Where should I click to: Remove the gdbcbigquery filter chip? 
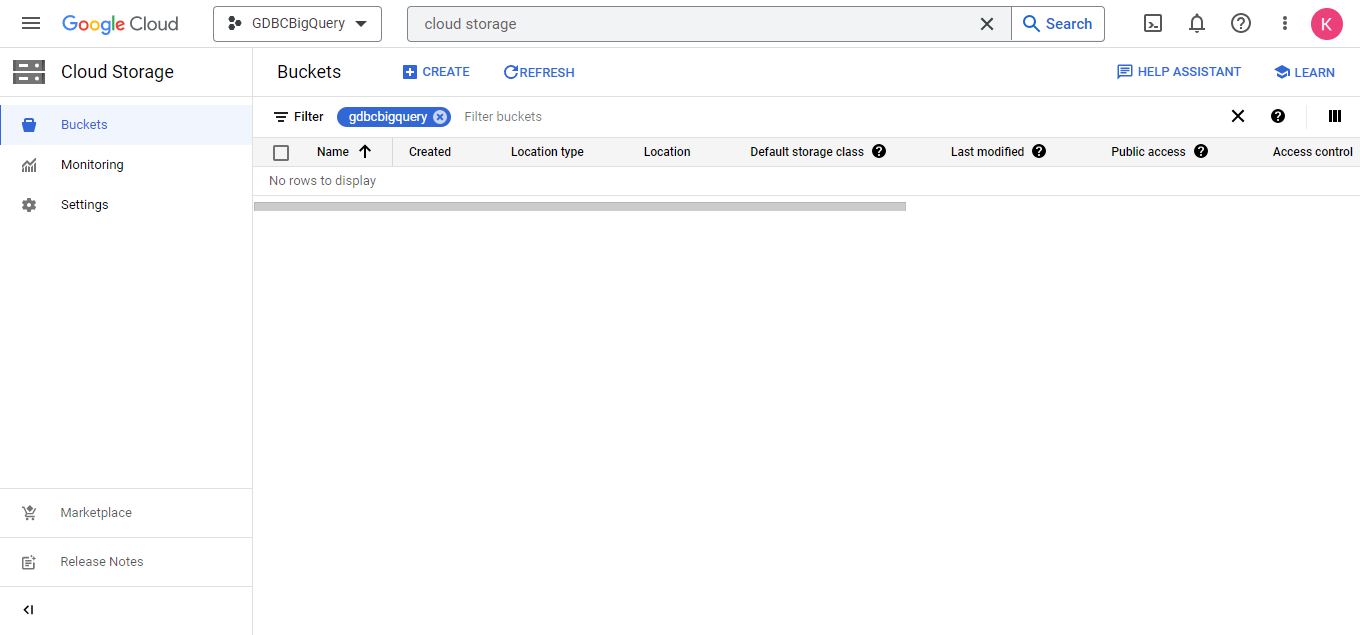(x=440, y=117)
